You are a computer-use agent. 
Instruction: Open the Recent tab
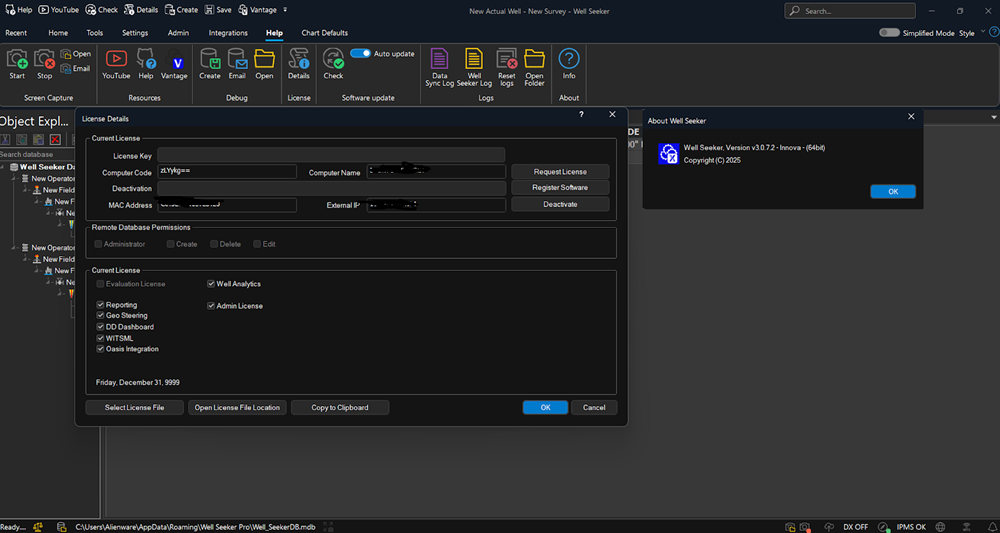[x=17, y=33]
